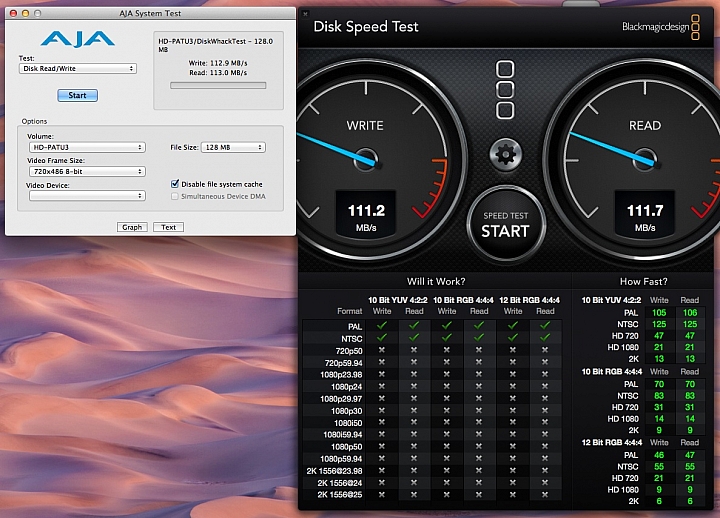Open the File Size dropdown

pos(233,147)
